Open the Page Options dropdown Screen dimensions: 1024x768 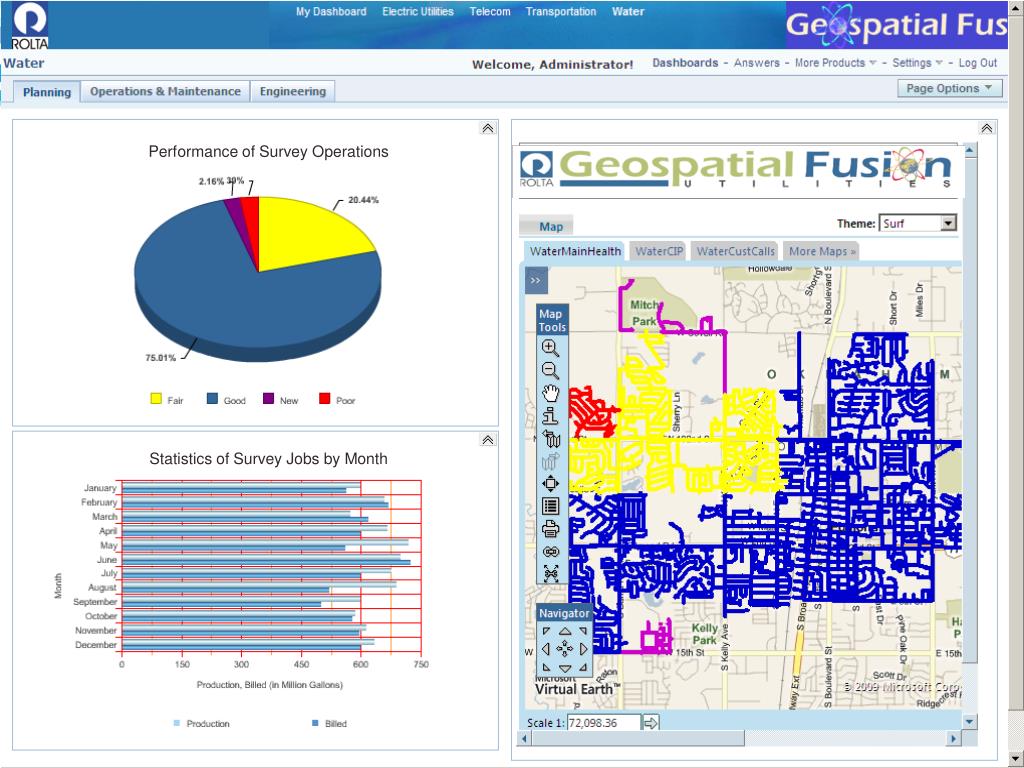(950, 88)
